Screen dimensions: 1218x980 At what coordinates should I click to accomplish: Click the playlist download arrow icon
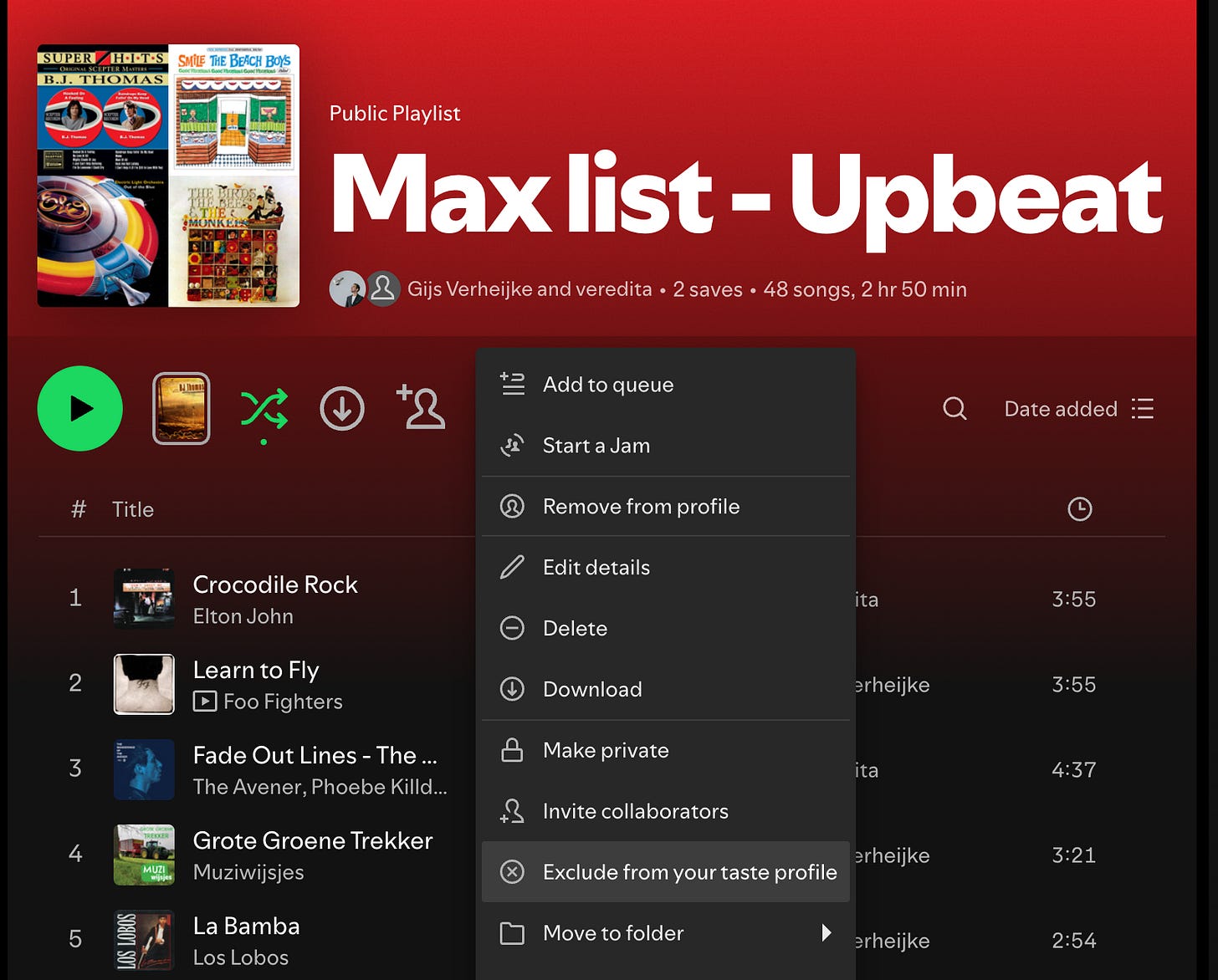coord(342,408)
